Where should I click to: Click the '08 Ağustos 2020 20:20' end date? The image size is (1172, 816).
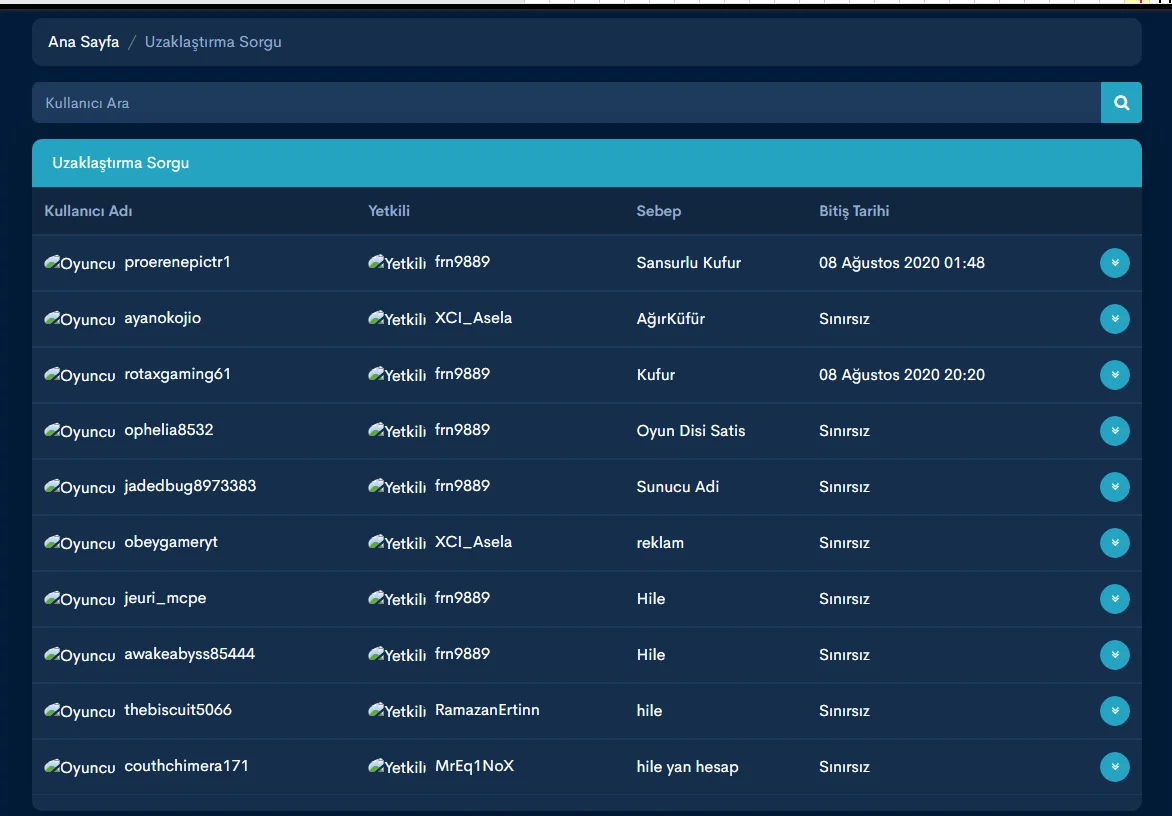(902, 375)
